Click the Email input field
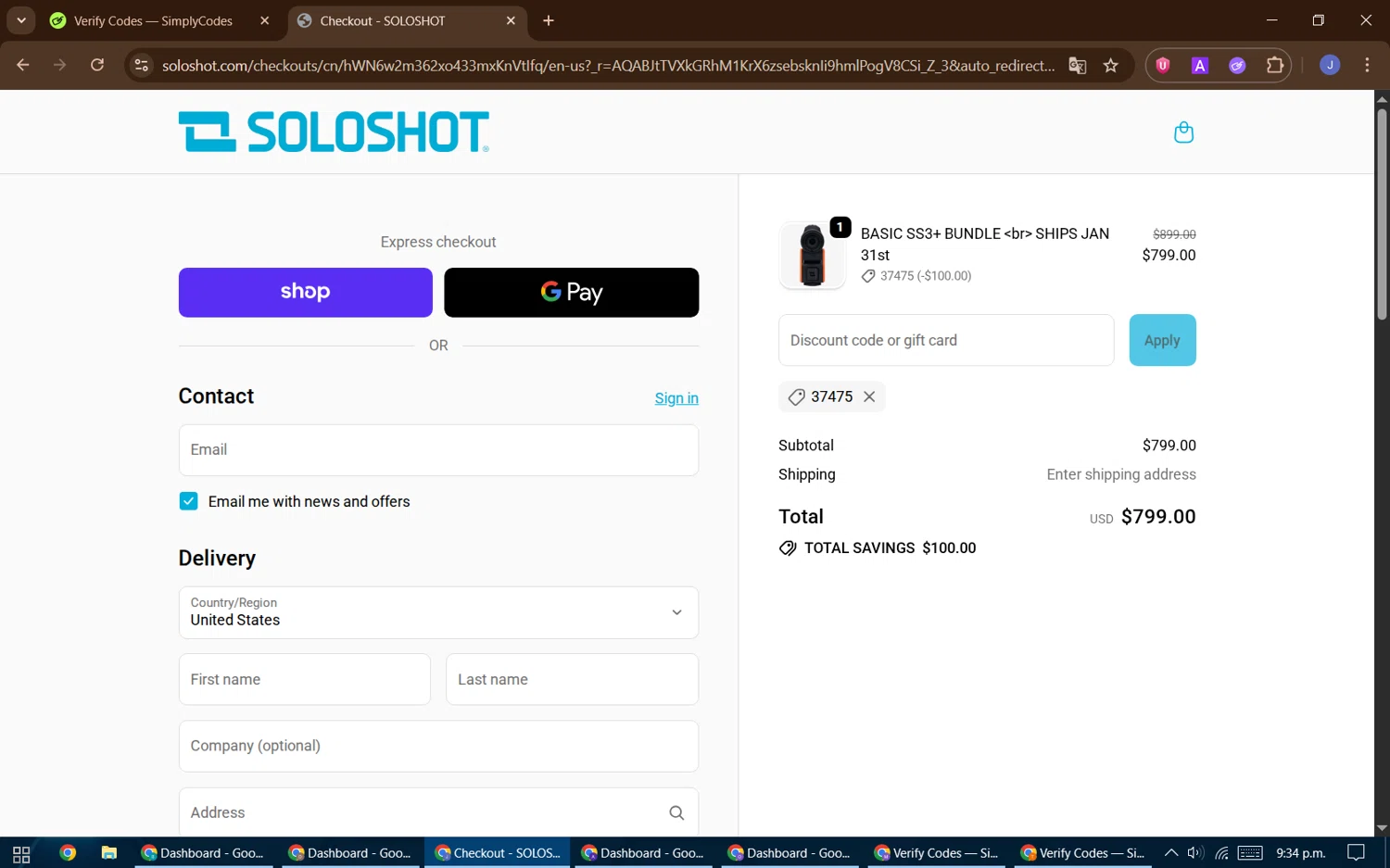Image resolution: width=1390 pixels, height=868 pixels. pos(438,450)
